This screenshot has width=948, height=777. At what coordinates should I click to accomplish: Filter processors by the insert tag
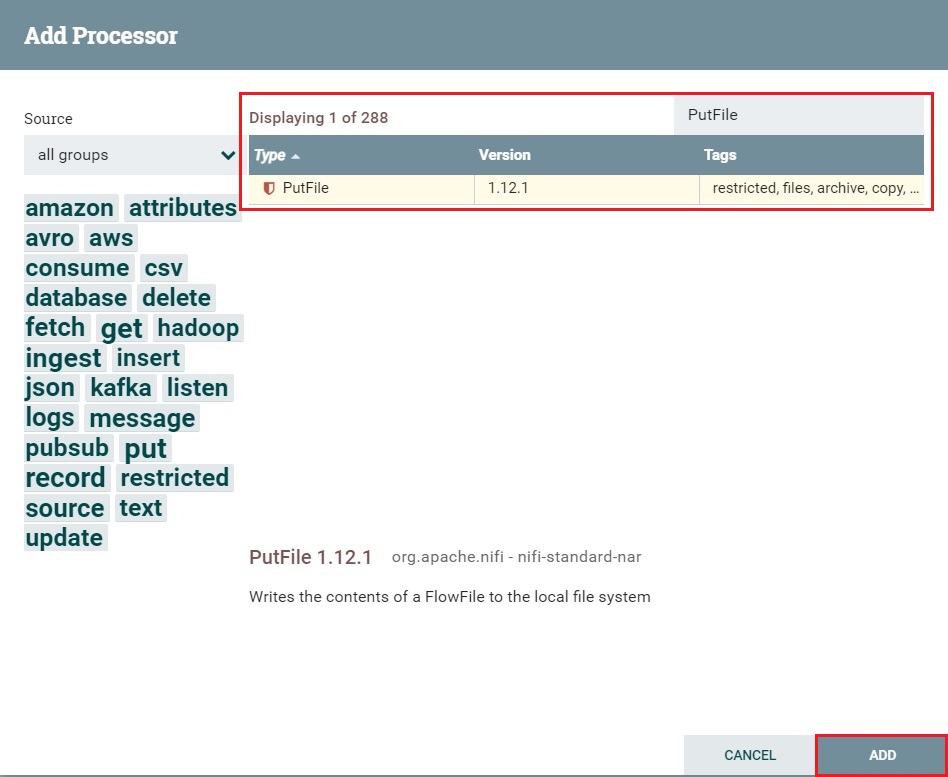pos(148,358)
